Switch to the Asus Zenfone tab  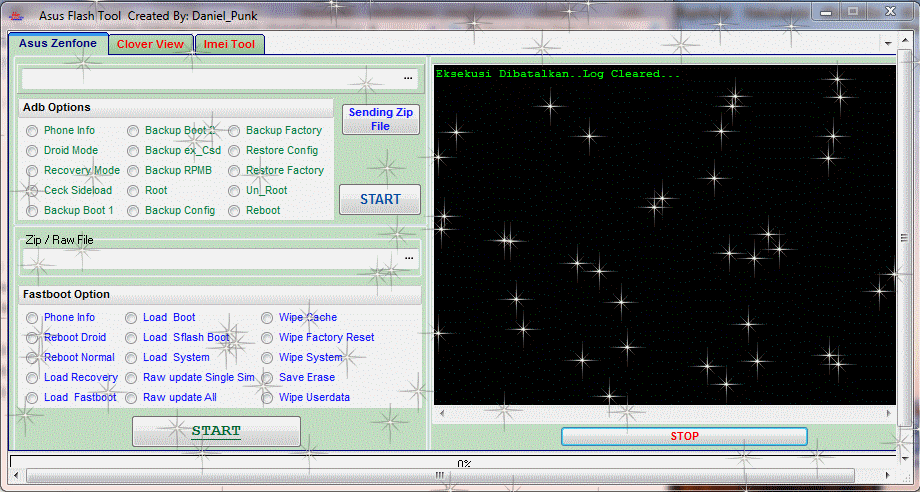click(58, 43)
